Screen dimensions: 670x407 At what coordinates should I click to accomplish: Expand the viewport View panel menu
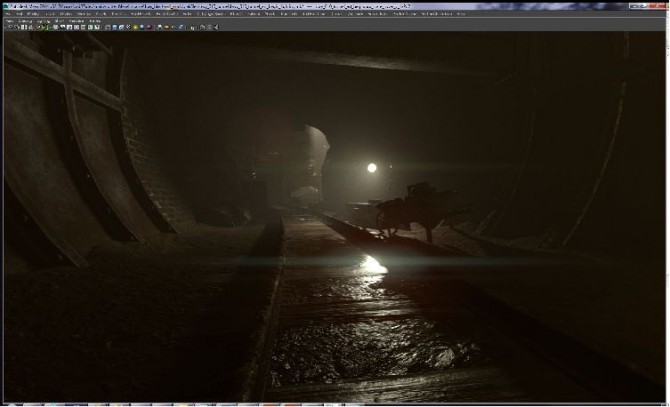(9, 21)
